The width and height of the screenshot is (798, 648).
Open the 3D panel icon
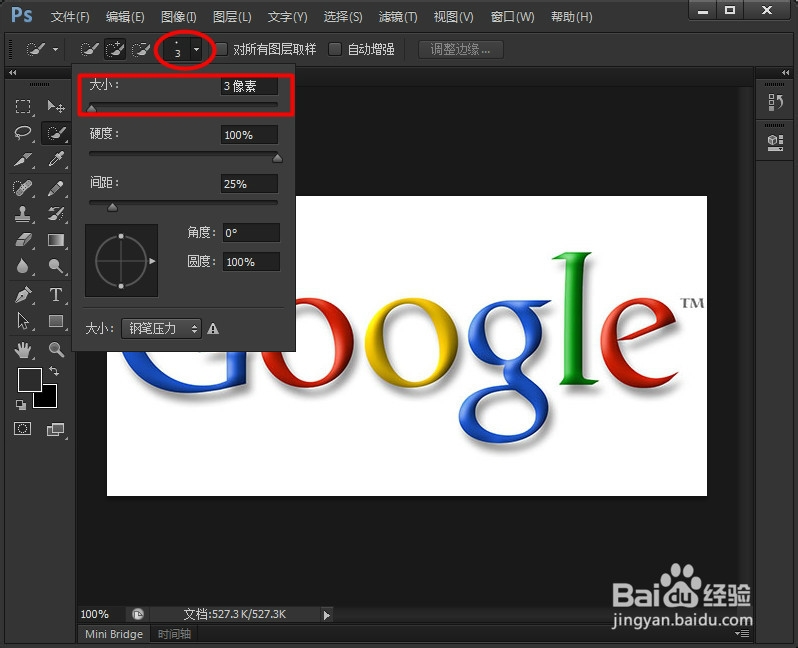coord(776,142)
